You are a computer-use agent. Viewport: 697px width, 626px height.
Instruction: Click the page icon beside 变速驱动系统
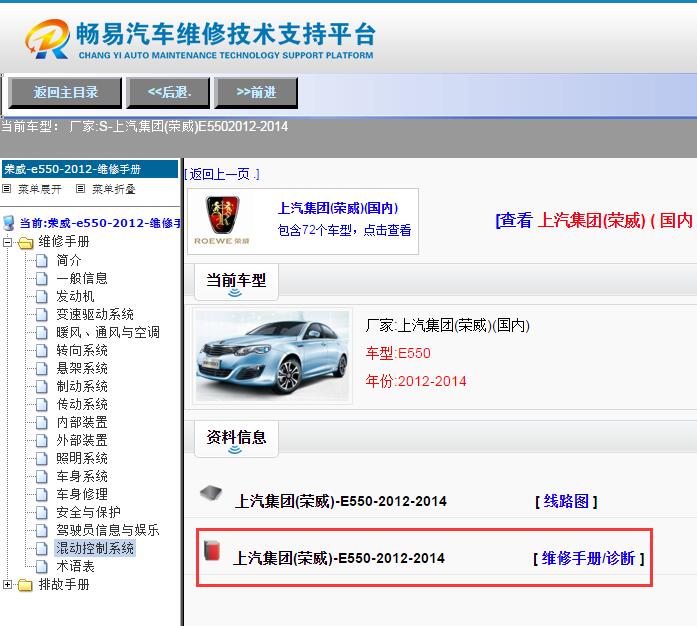click(x=42, y=315)
